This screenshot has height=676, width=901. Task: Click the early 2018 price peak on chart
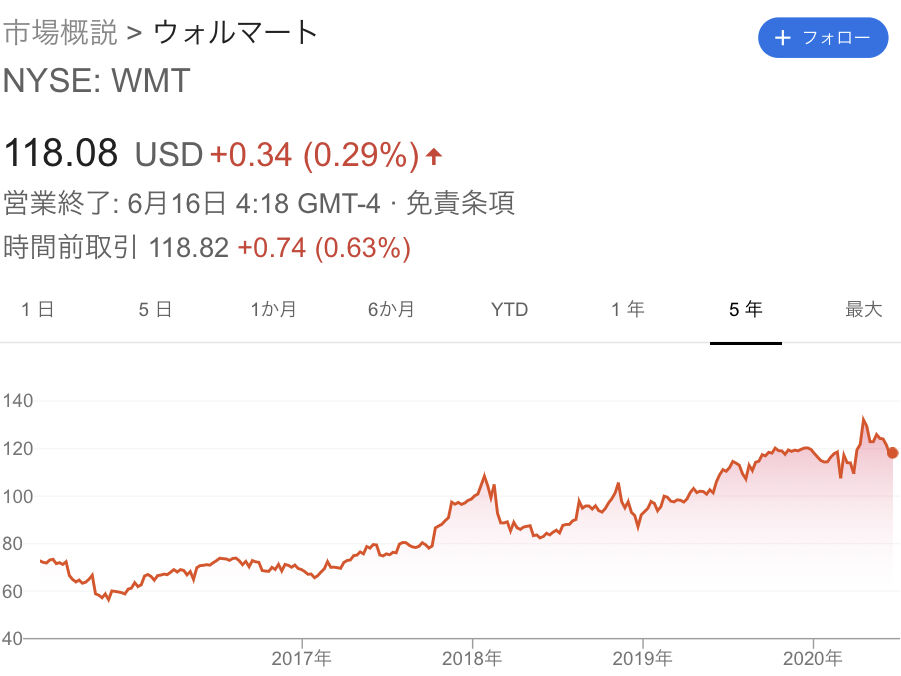coord(484,475)
